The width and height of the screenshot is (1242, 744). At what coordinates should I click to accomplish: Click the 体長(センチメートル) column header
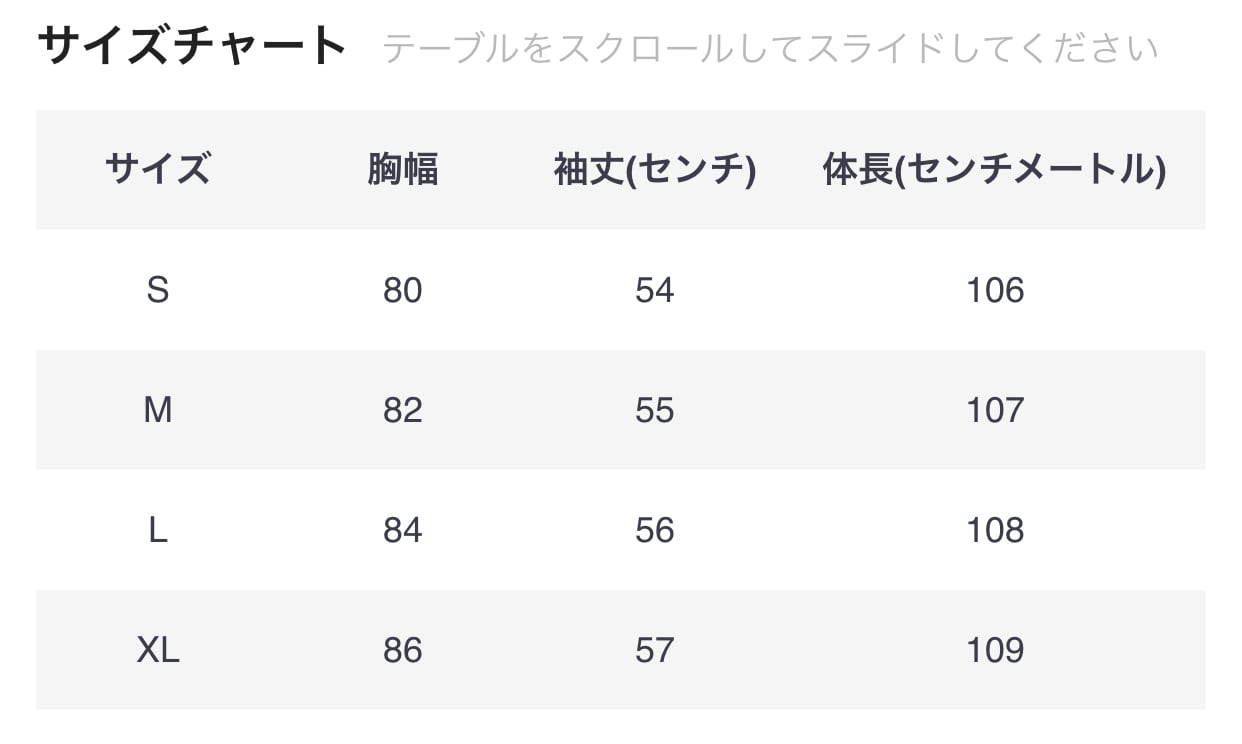click(995, 170)
